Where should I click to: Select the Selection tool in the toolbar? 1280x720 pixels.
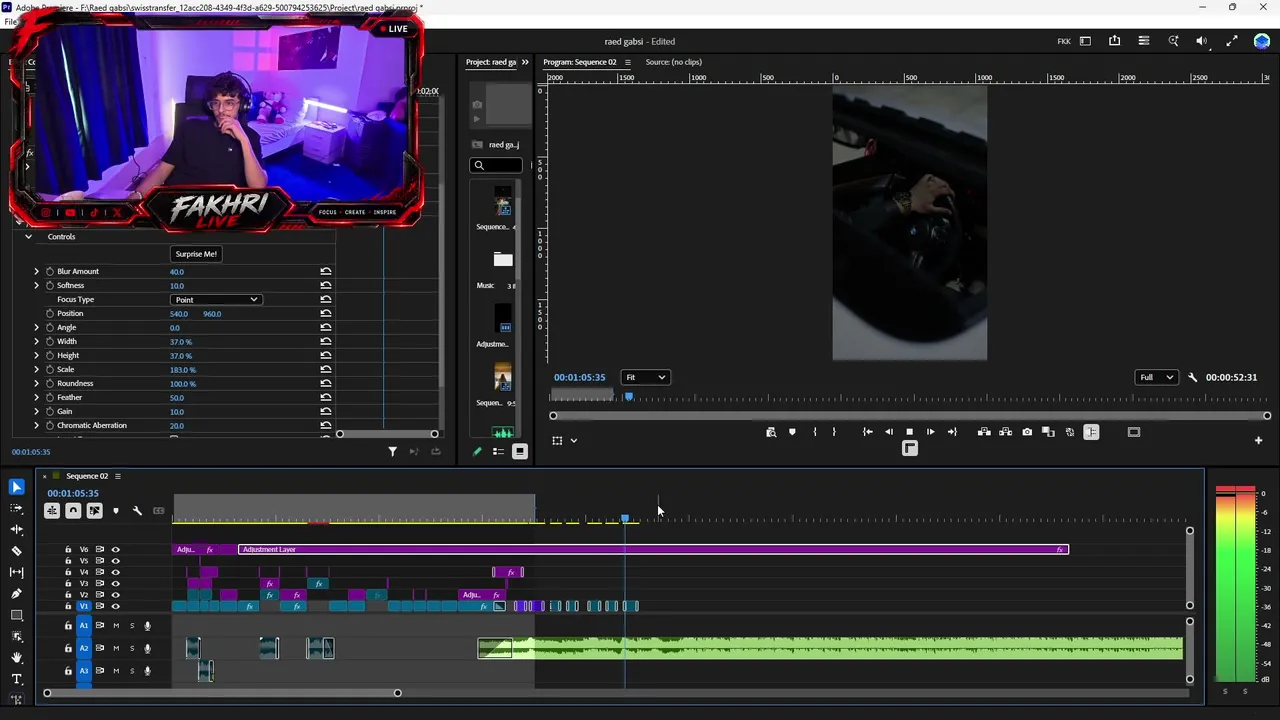(x=17, y=487)
